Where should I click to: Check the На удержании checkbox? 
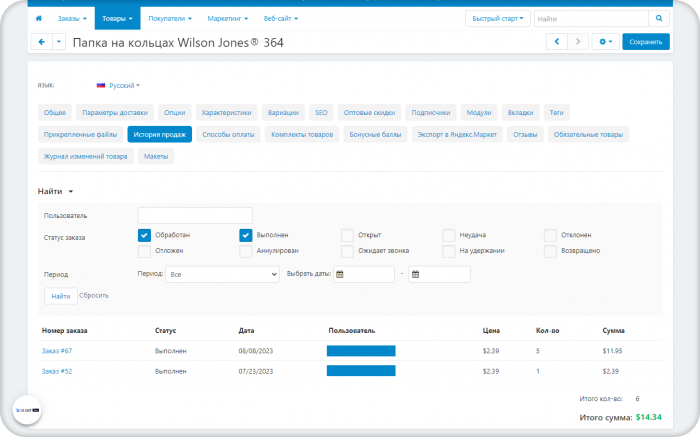point(449,251)
